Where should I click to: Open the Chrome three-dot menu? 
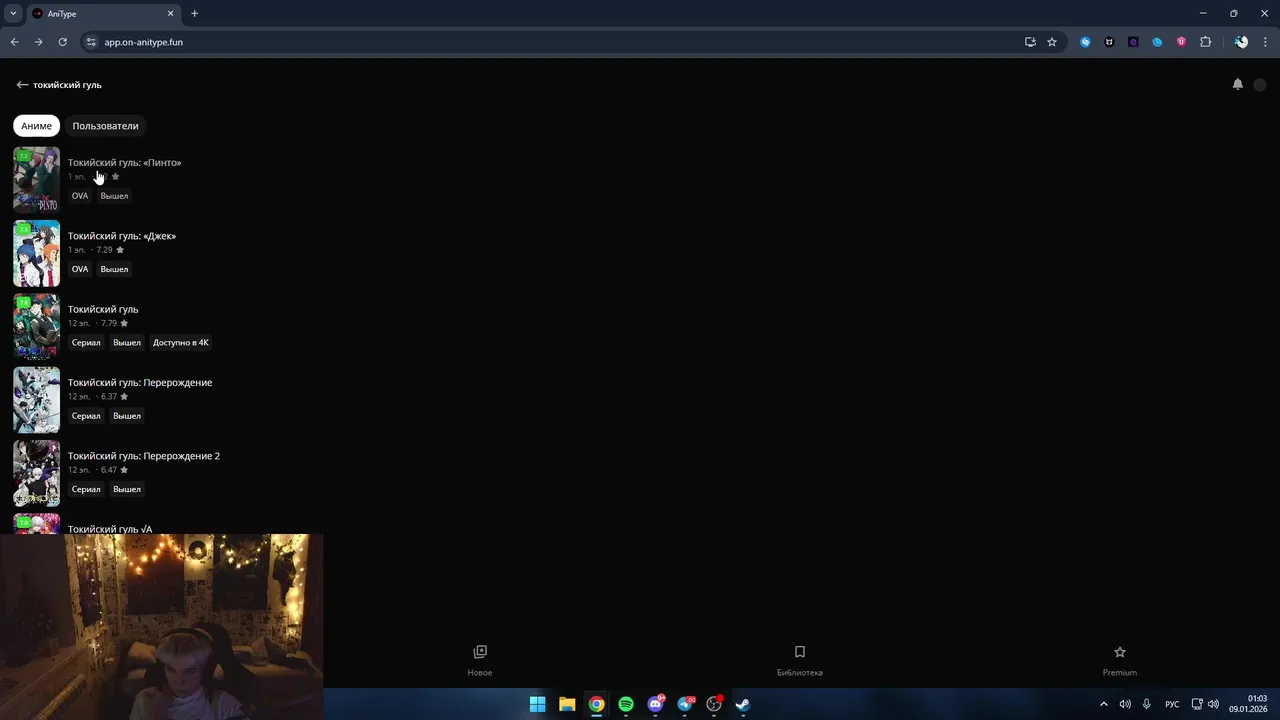[x=1266, y=42]
